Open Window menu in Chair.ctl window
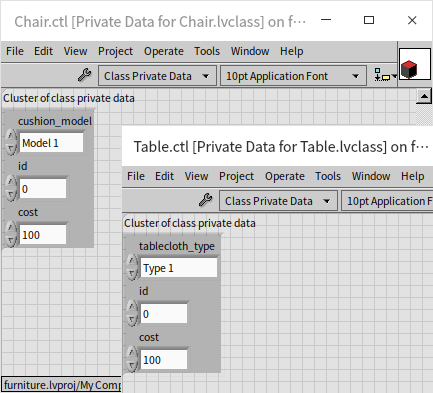Image resolution: width=433 pixels, height=393 pixels. tap(250, 51)
